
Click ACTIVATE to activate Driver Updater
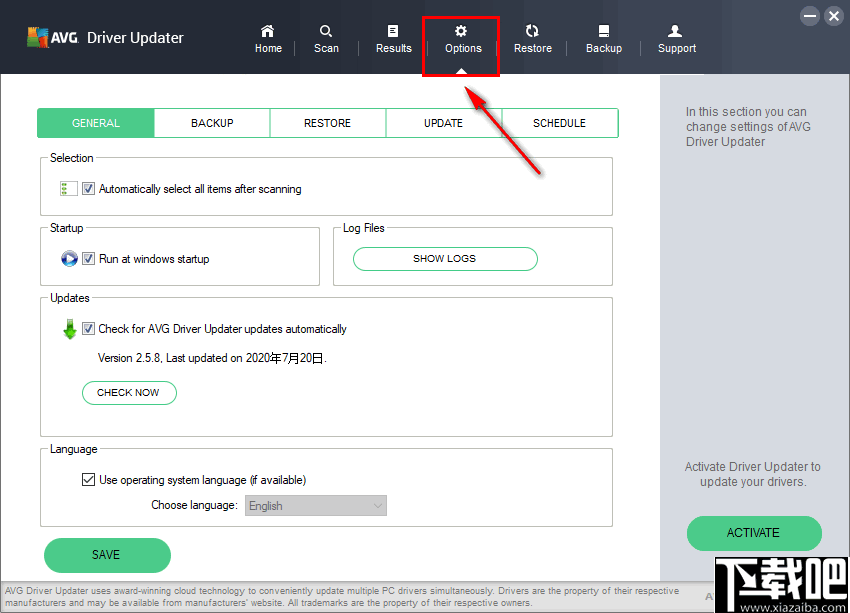(x=754, y=533)
